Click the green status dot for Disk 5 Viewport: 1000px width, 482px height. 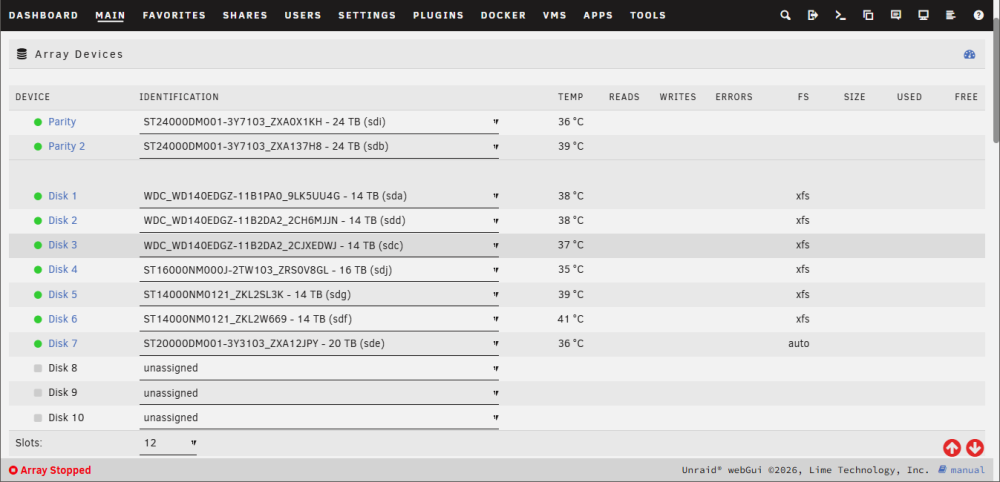[x=38, y=295]
